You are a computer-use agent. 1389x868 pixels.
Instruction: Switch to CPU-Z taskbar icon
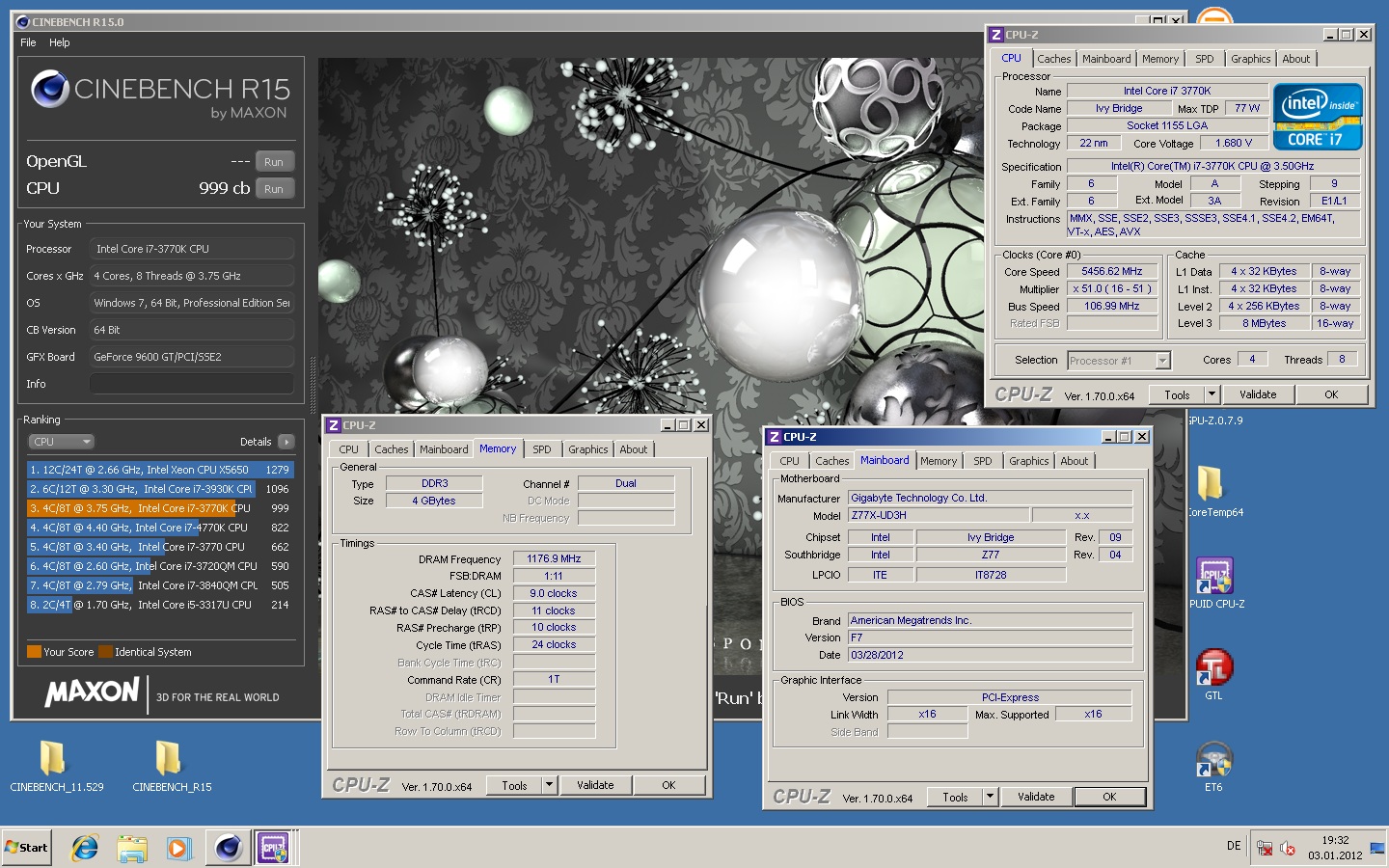(x=274, y=848)
